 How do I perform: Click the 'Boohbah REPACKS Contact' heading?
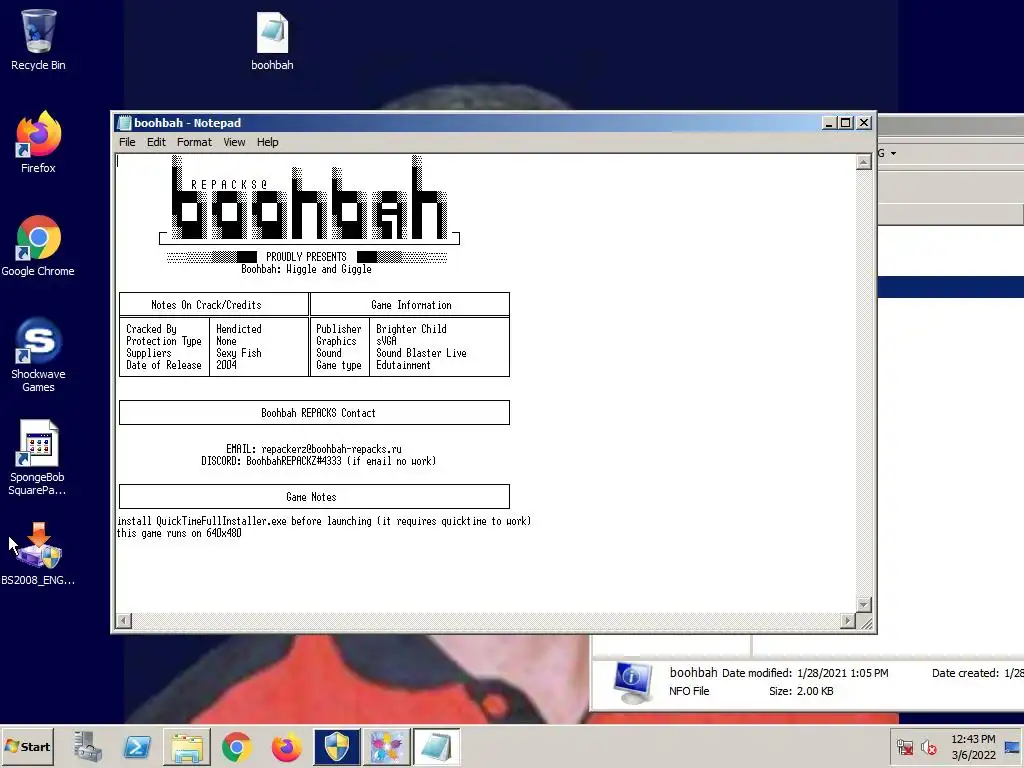[x=318, y=413]
